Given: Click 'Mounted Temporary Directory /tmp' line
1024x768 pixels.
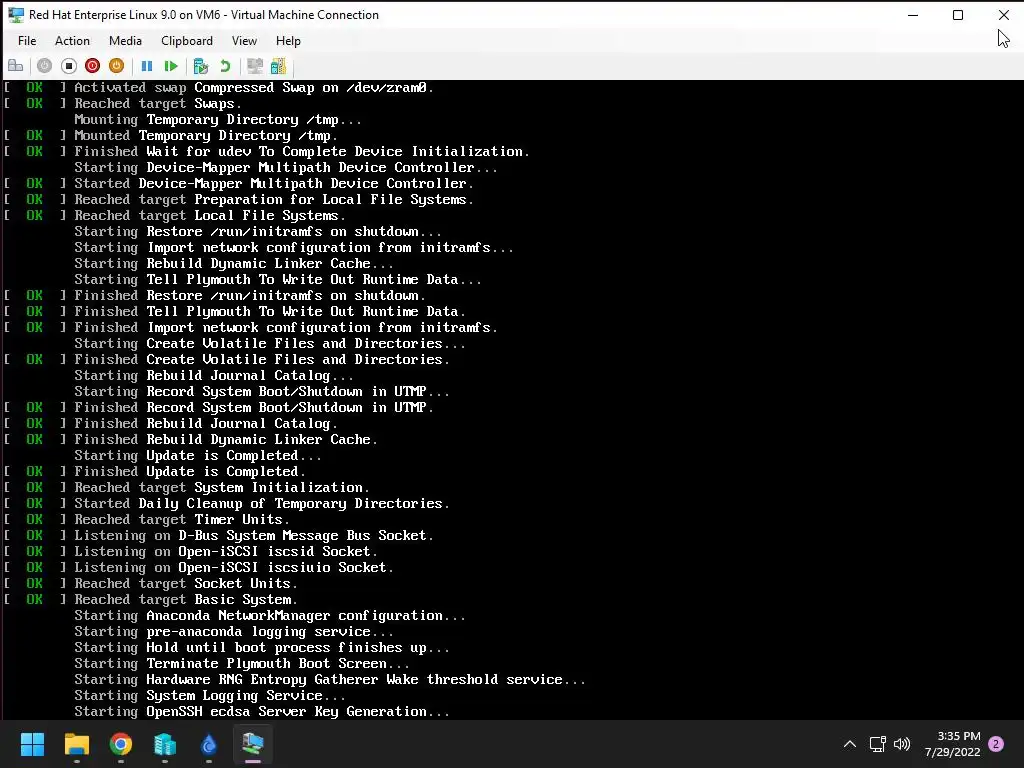Looking at the screenshot, I should click(x=206, y=136).
